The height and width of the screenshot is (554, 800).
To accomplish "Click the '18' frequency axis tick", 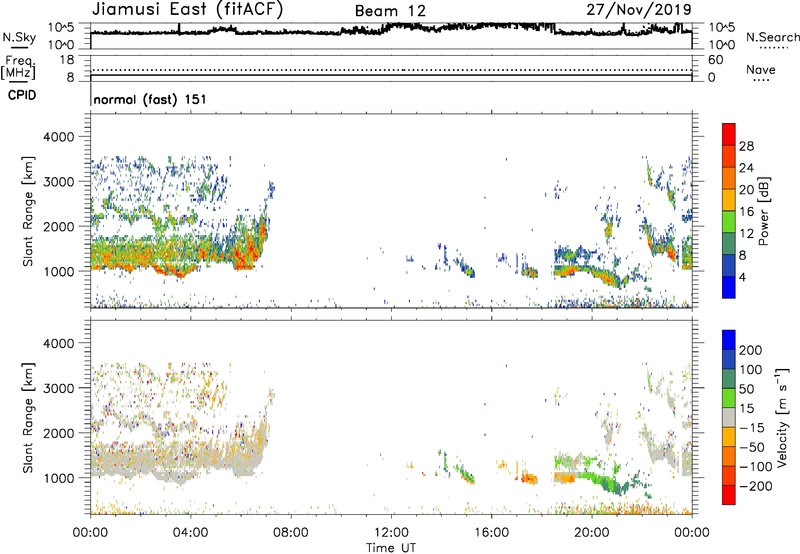I will pos(67,59).
